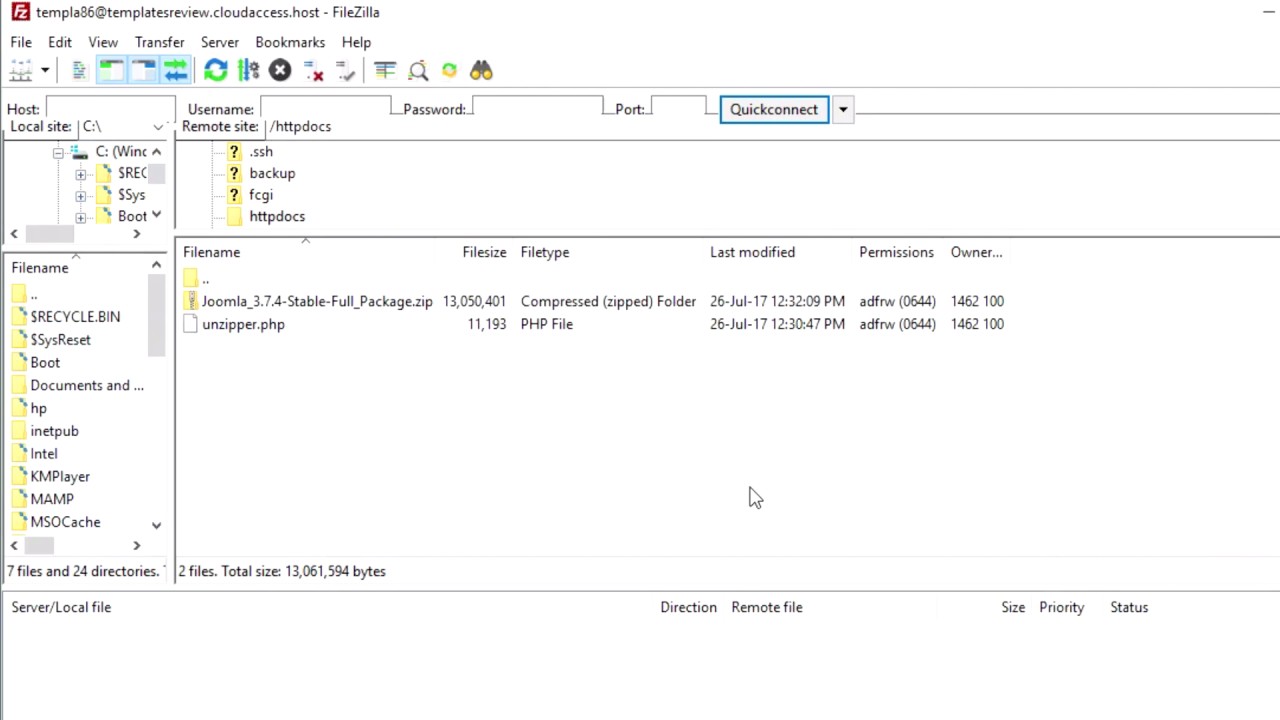The height and width of the screenshot is (720, 1280).
Task: Reconnect to the last server
Action: (x=346, y=70)
